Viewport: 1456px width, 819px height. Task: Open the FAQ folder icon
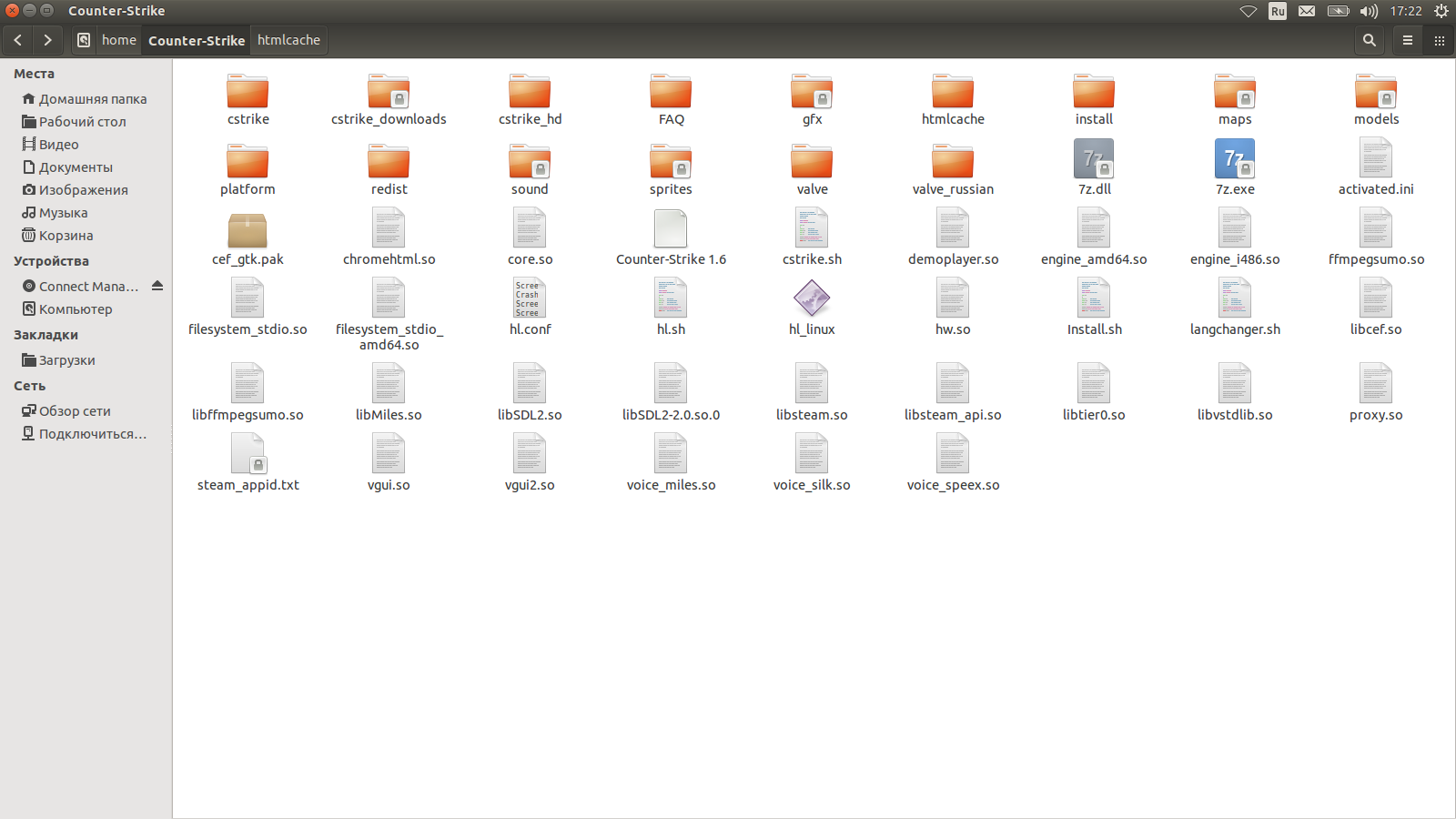pos(671,91)
